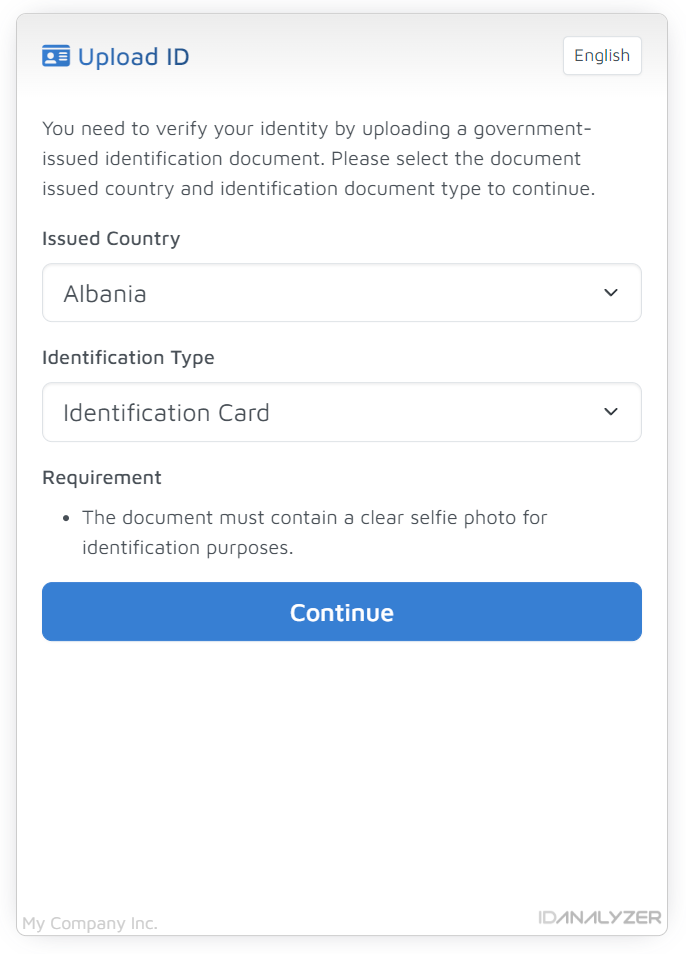
Task: Click the ID card icon beside Upload ID
Action: [56, 57]
